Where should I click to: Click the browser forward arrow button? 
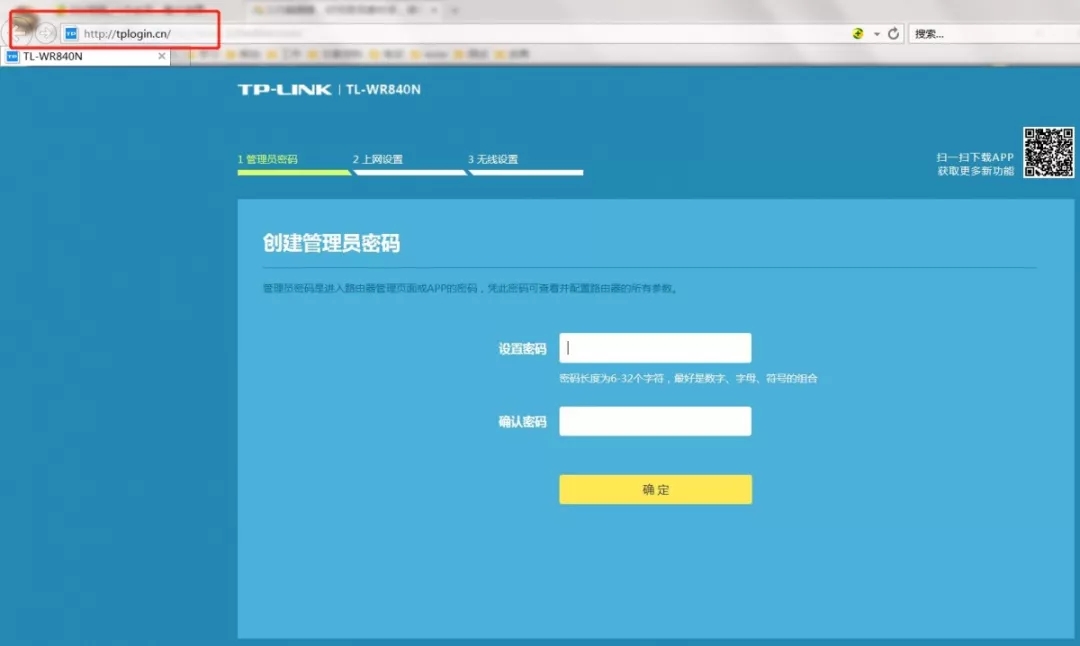(x=46, y=32)
